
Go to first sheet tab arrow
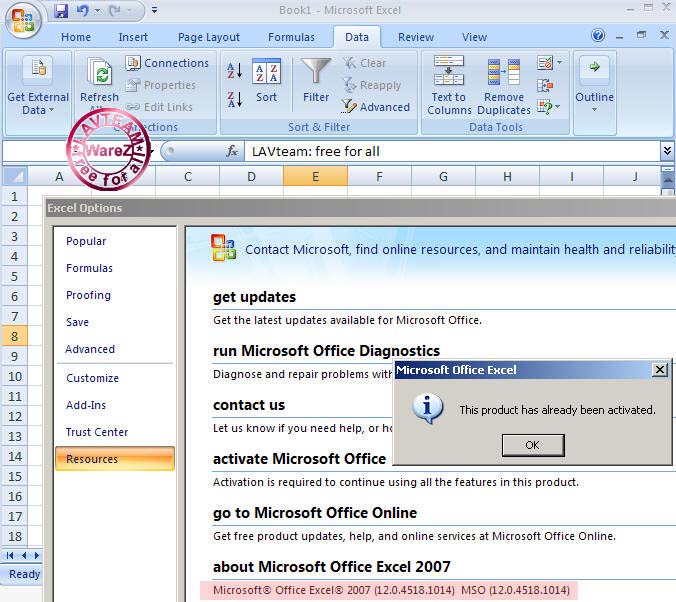point(10,555)
